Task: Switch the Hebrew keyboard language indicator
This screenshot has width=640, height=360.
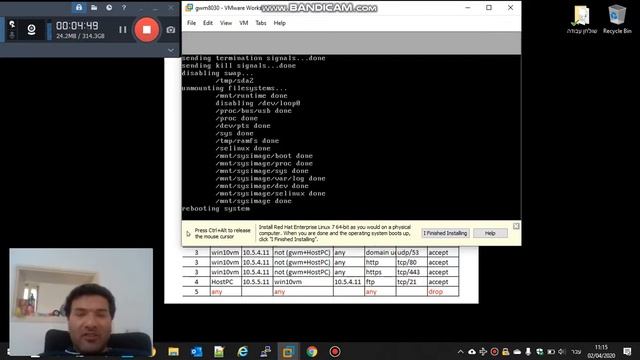Action: [x=576, y=351]
